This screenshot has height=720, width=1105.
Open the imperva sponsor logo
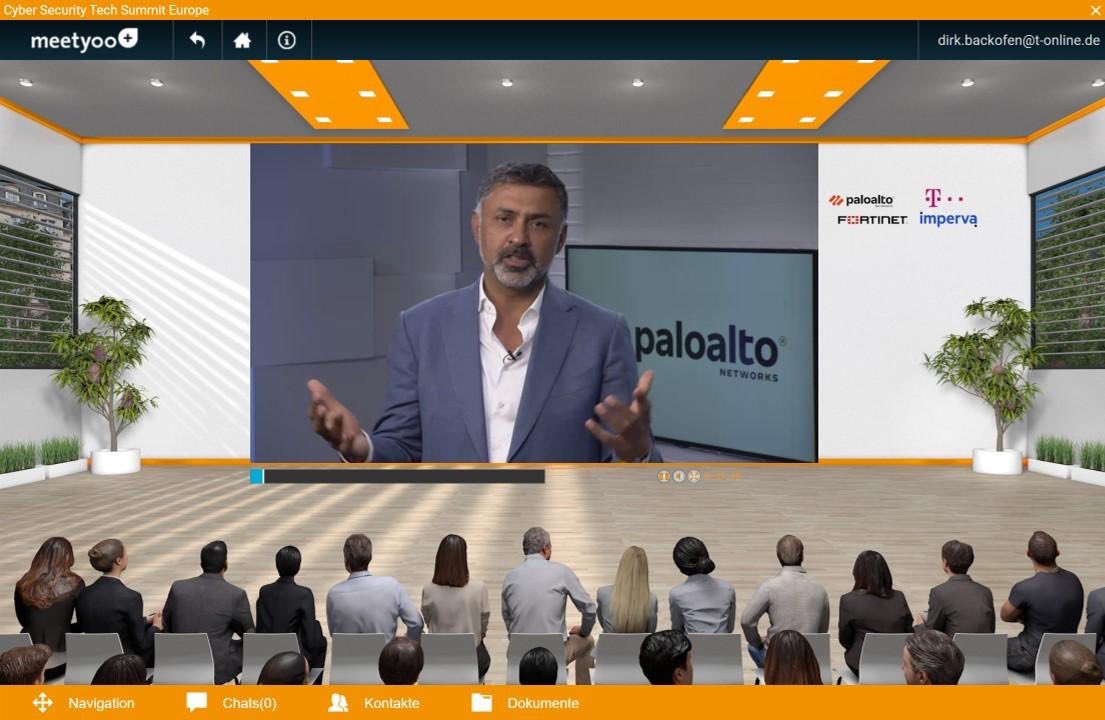[948, 219]
